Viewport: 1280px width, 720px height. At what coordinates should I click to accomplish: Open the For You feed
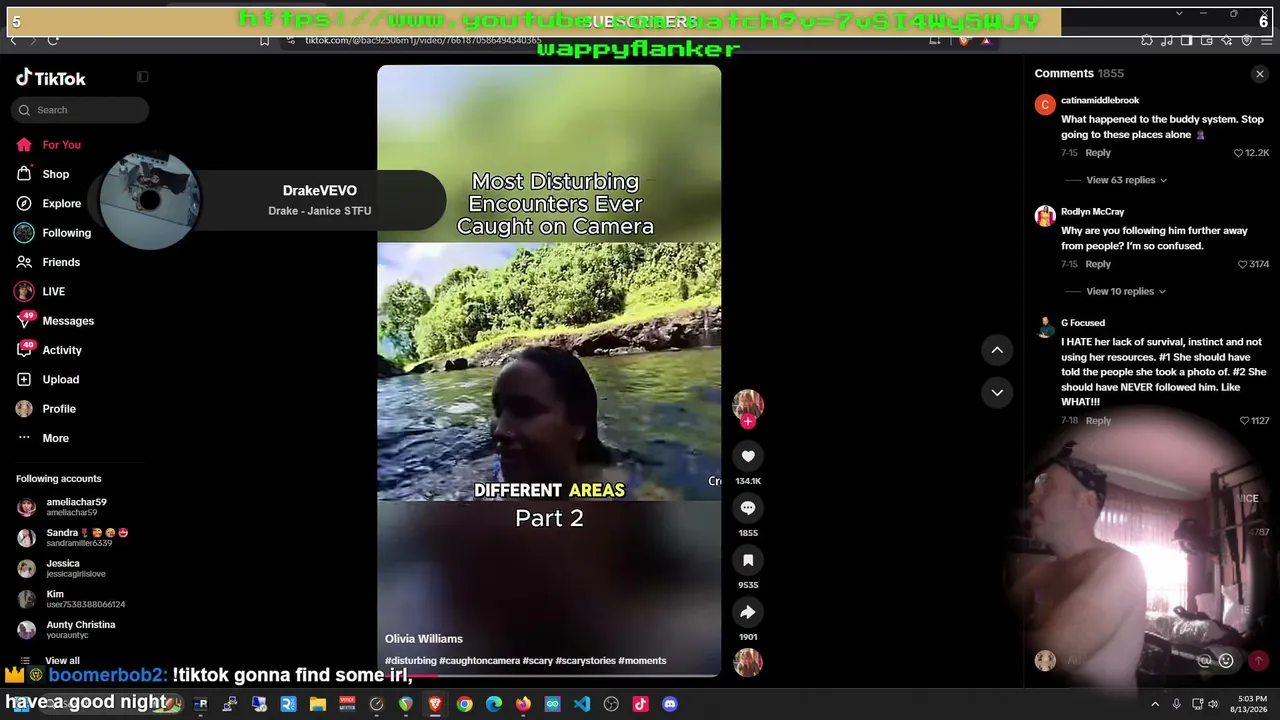(x=48, y=145)
